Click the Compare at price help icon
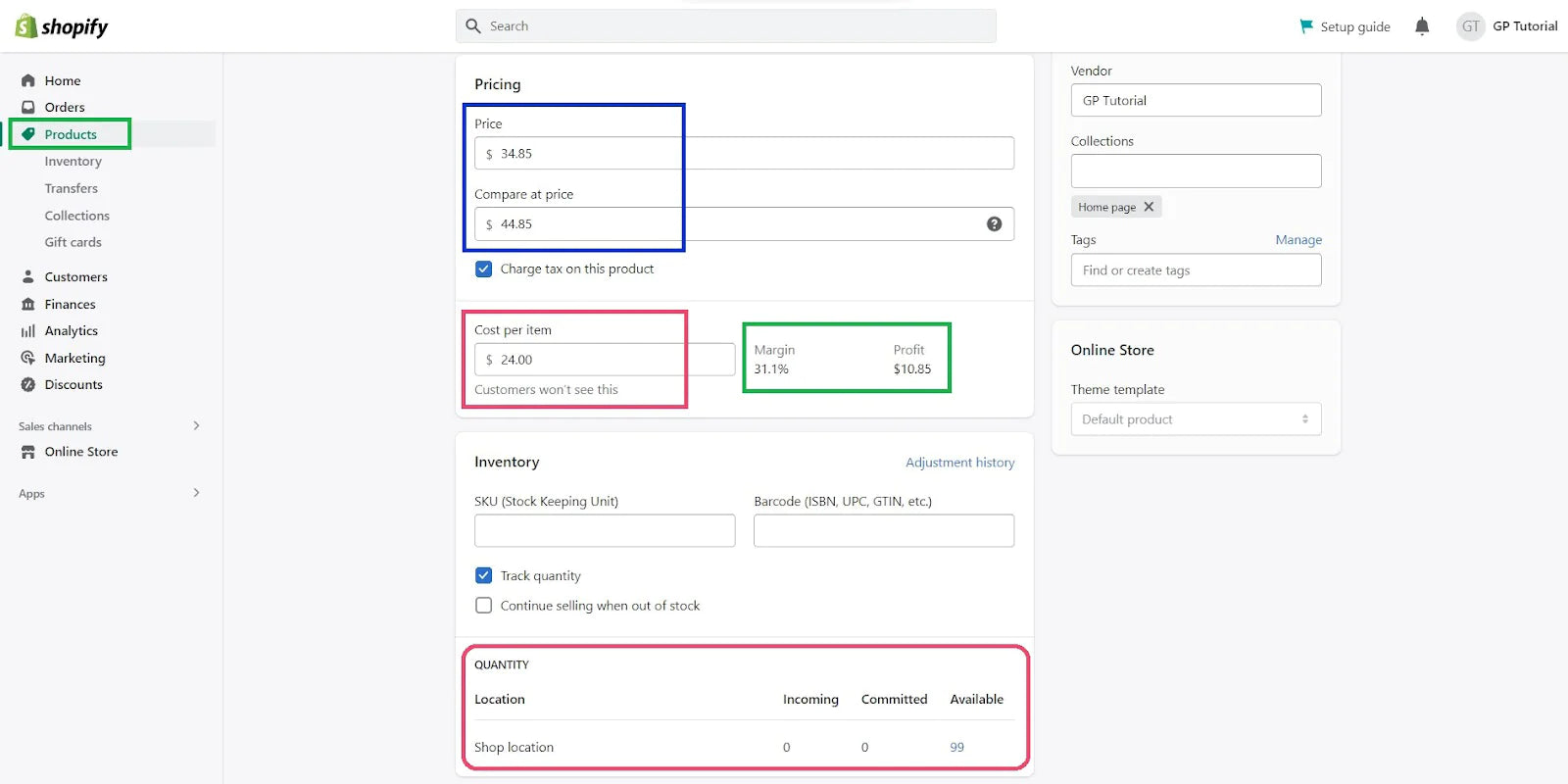Screen dimensions: 1568x784 tap(994, 224)
